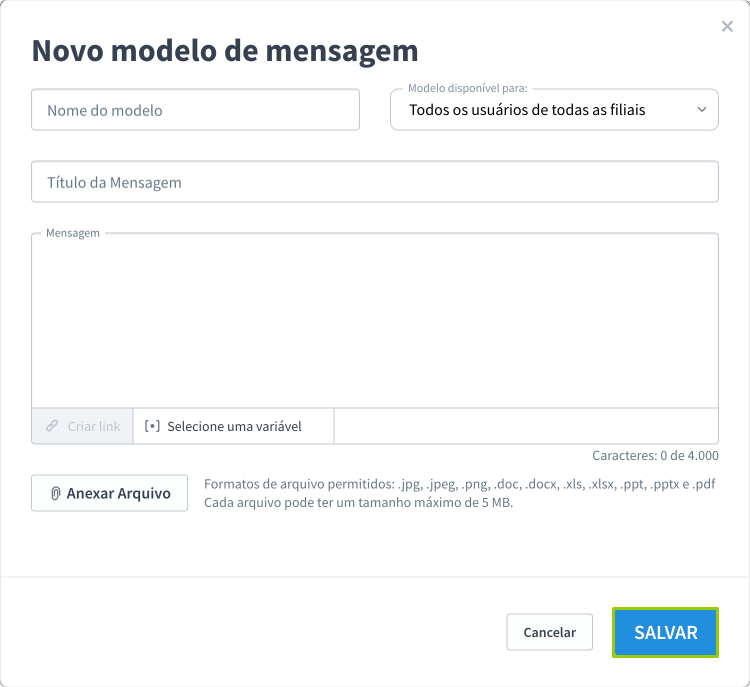Screen dimensions: 750x687
Task: Expand the dropdown chevron arrow
Action: point(701,109)
